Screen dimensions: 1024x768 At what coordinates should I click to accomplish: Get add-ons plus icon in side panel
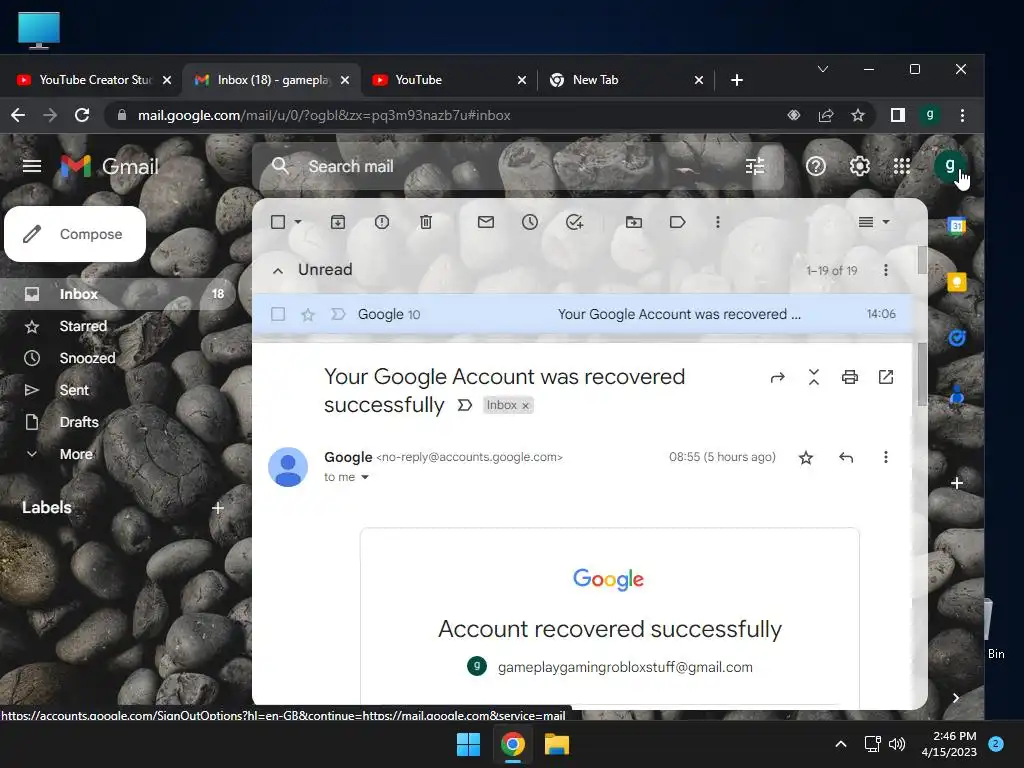(957, 483)
